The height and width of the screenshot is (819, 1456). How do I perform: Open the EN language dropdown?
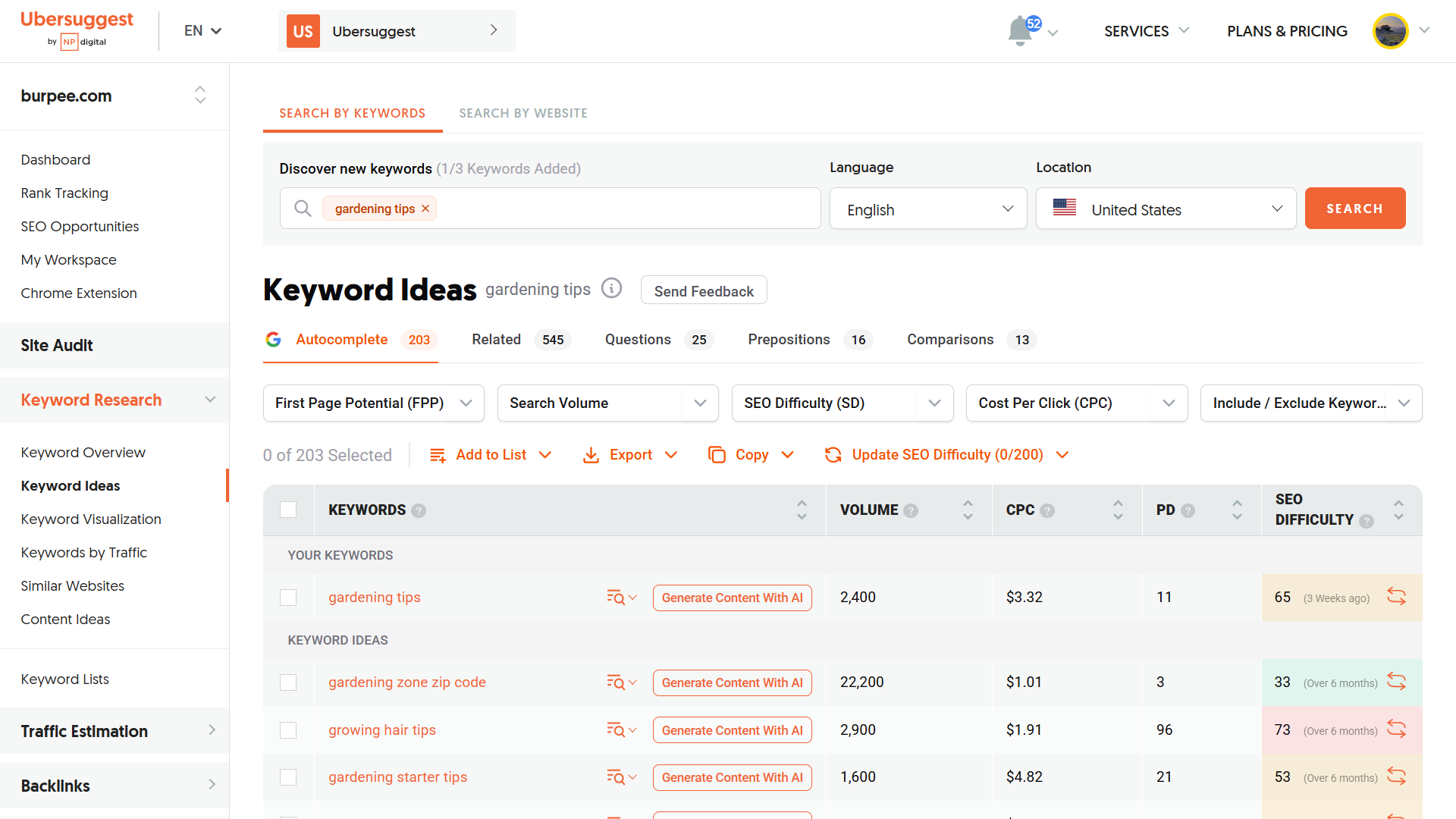coord(202,31)
